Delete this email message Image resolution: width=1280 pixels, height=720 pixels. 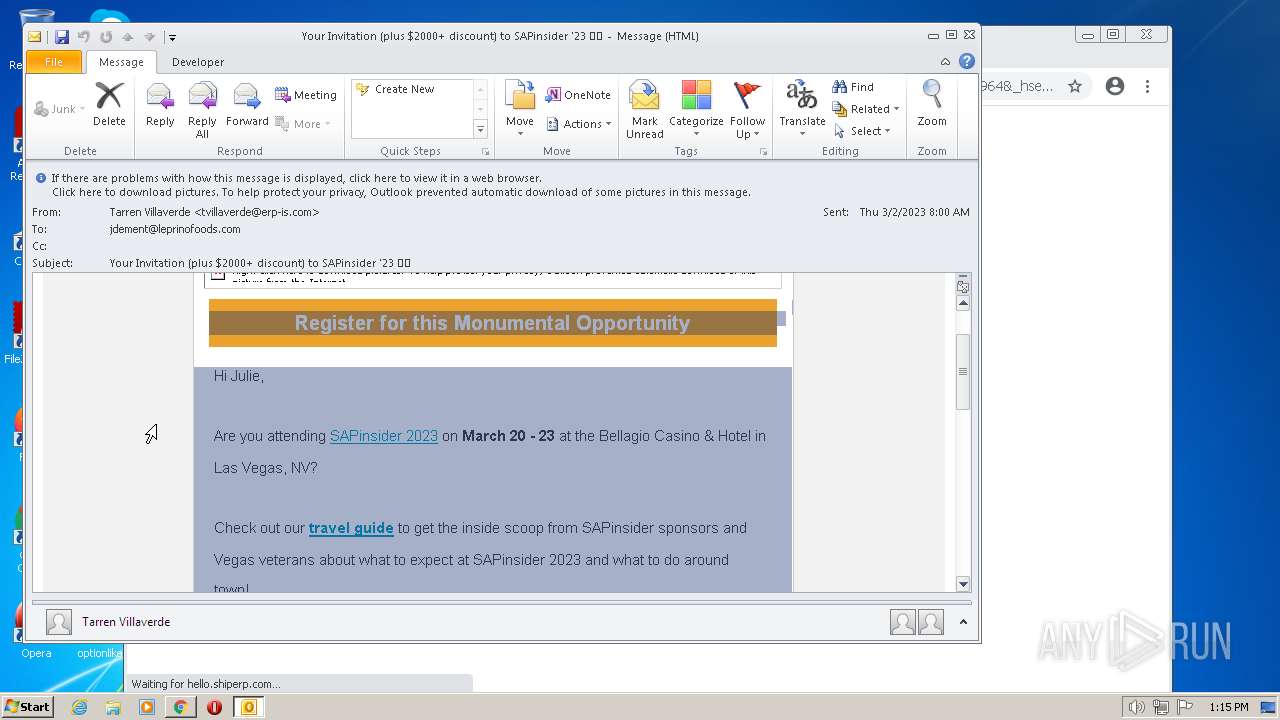tap(109, 104)
